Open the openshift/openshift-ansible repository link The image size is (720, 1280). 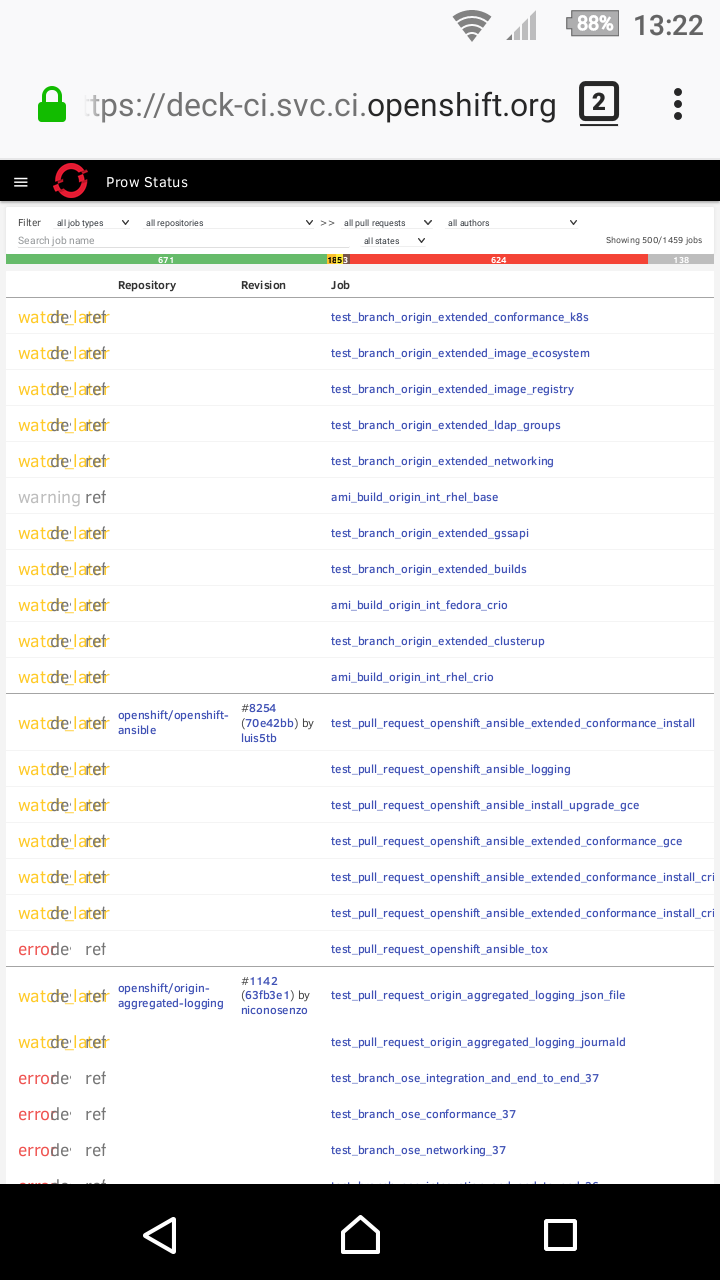tap(173, 723)
